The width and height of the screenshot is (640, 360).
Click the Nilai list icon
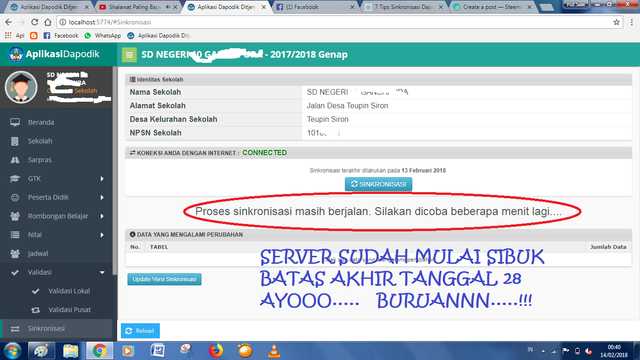(x=15, y=235)
